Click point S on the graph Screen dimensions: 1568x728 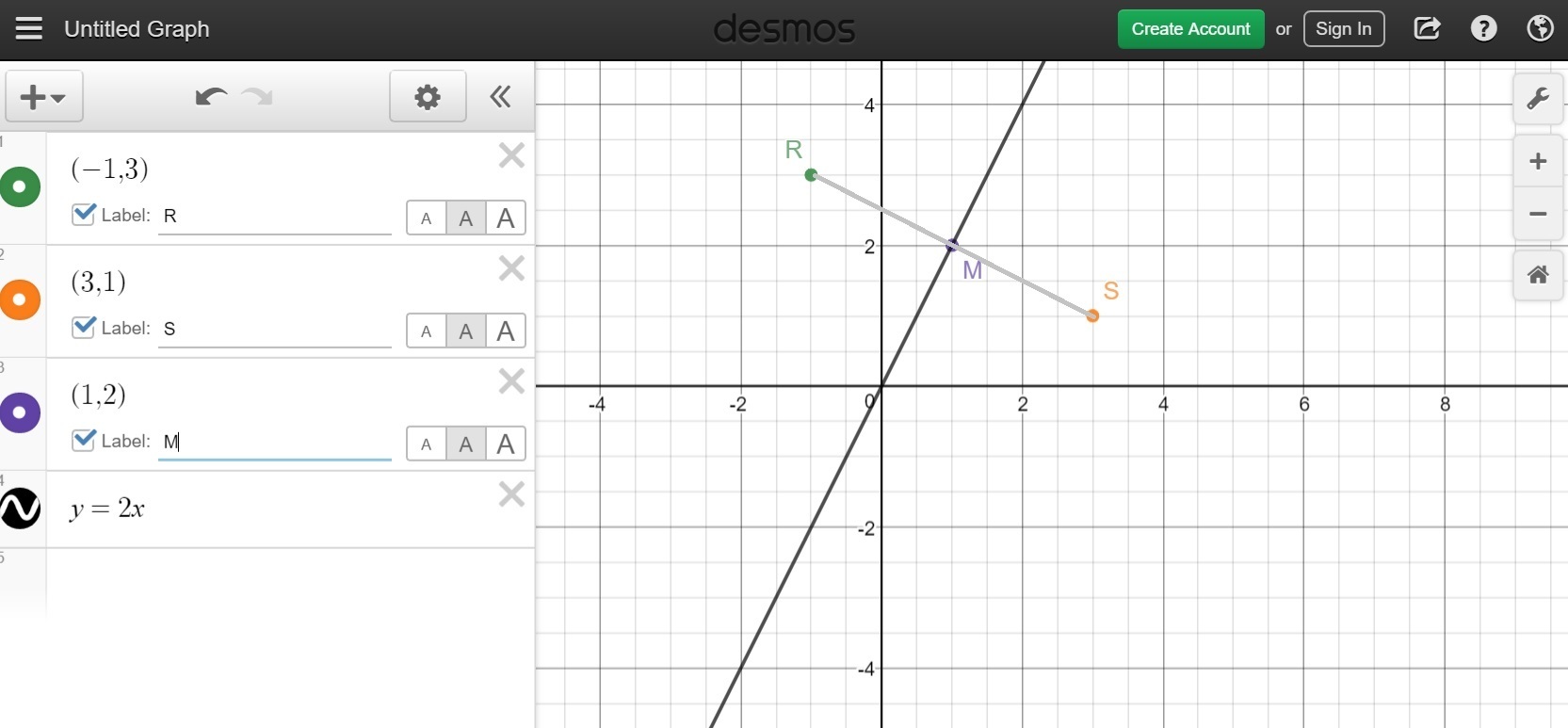[1092, 315]
